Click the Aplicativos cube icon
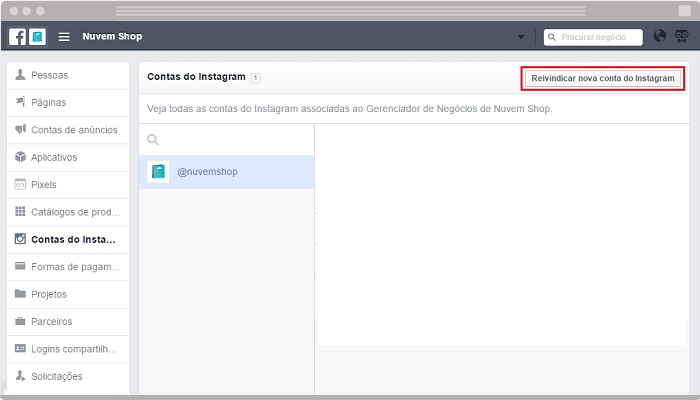This screenshot has height=400, width=700. click(20, 157)
